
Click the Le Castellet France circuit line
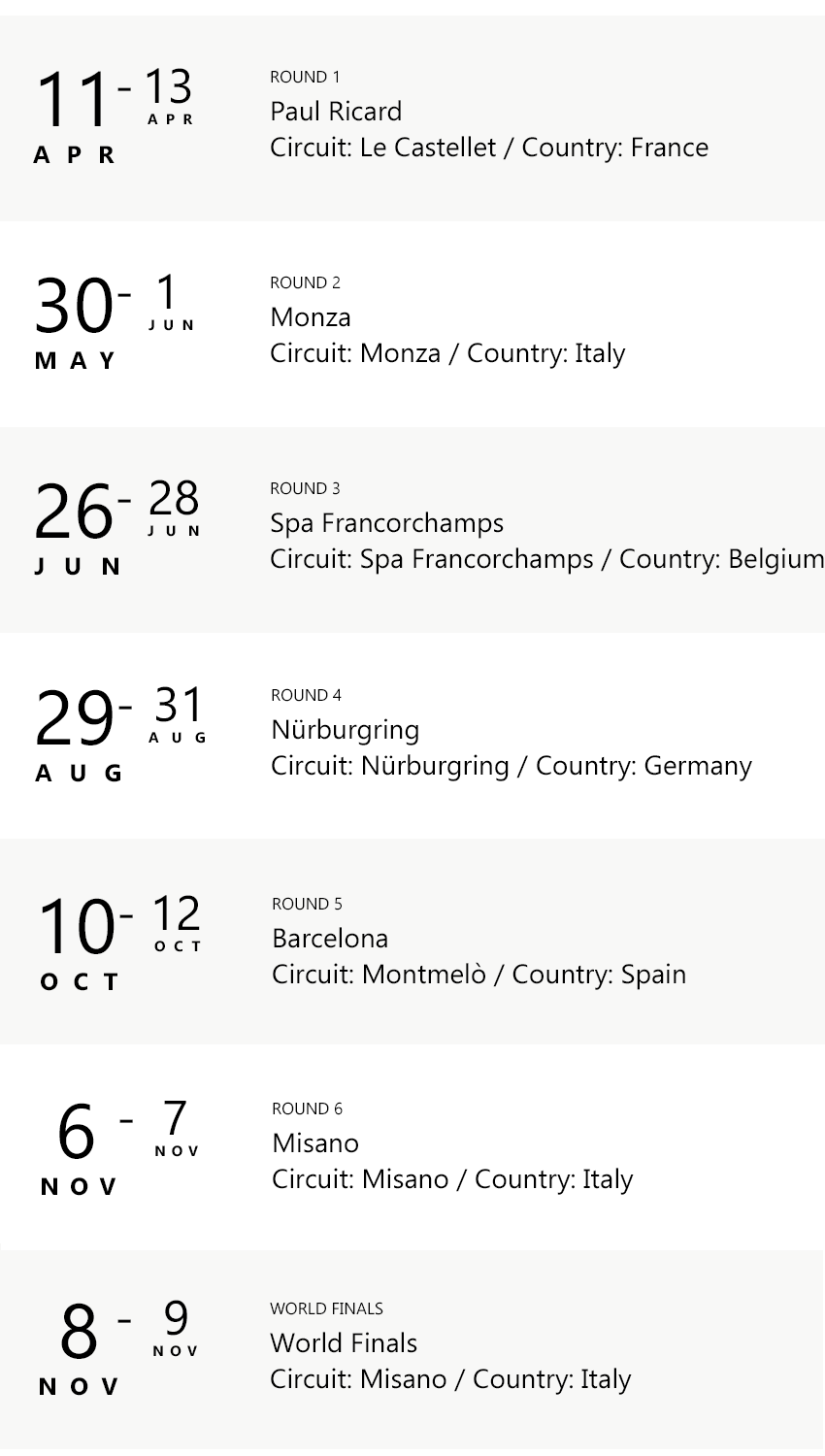click(x=489, y=148)
